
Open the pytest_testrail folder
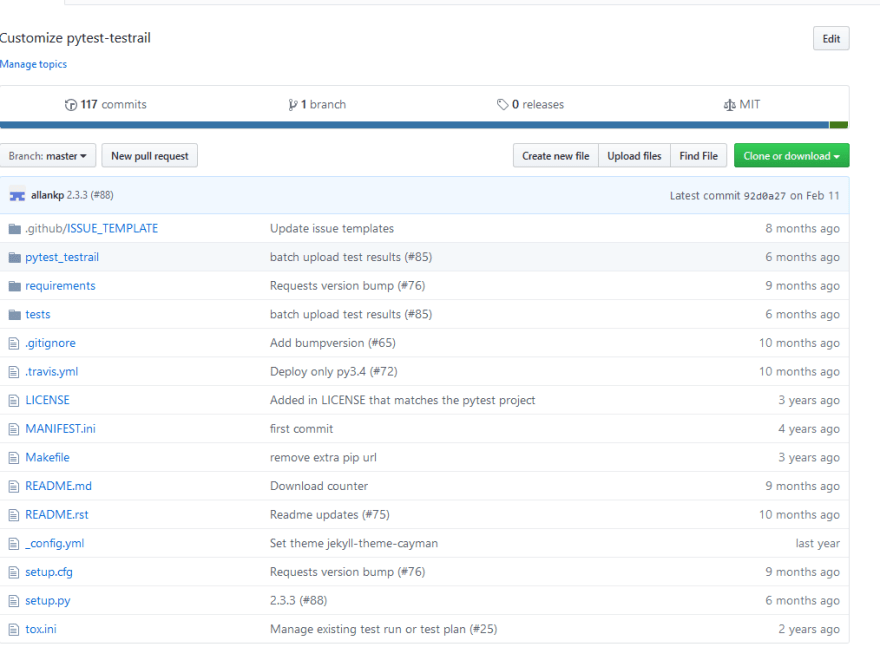coord(62,257)
